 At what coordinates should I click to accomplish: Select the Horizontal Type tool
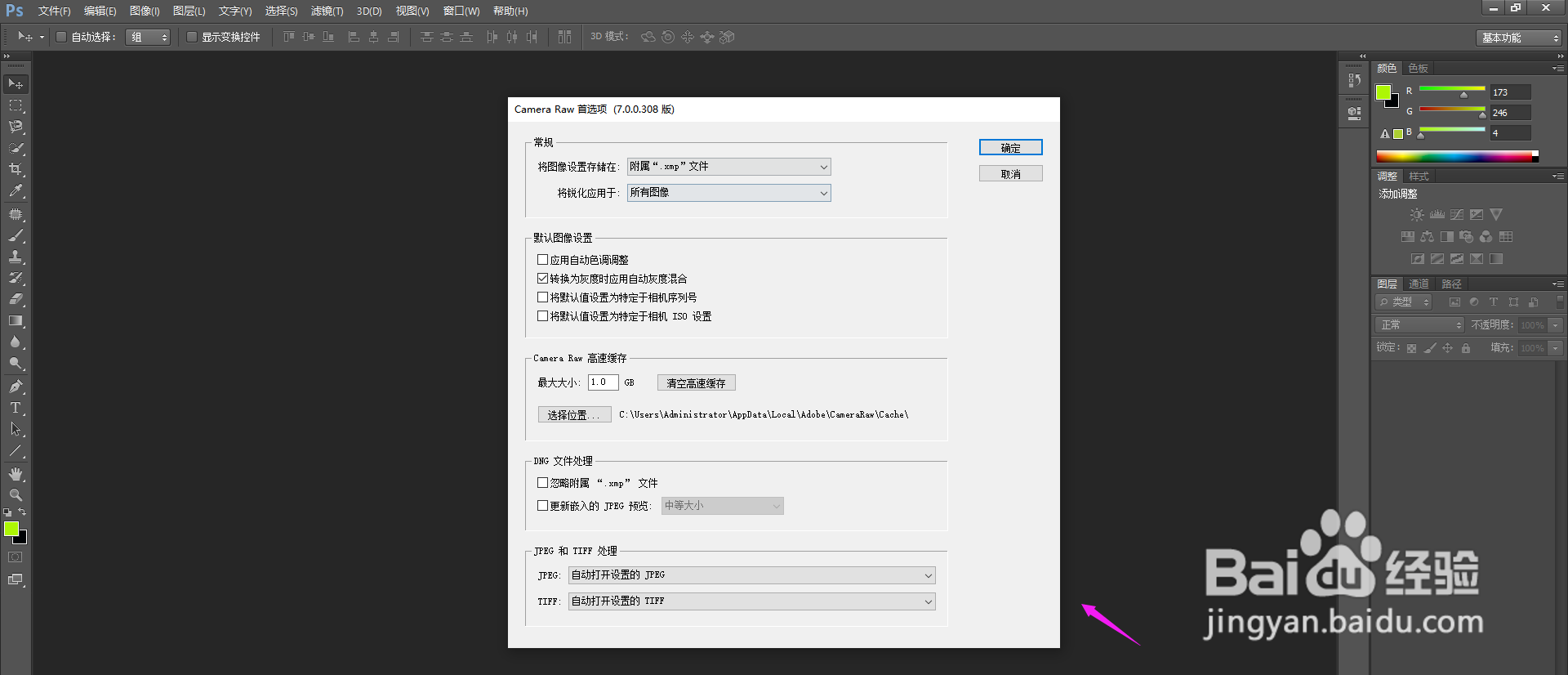(x=16, y=408)
